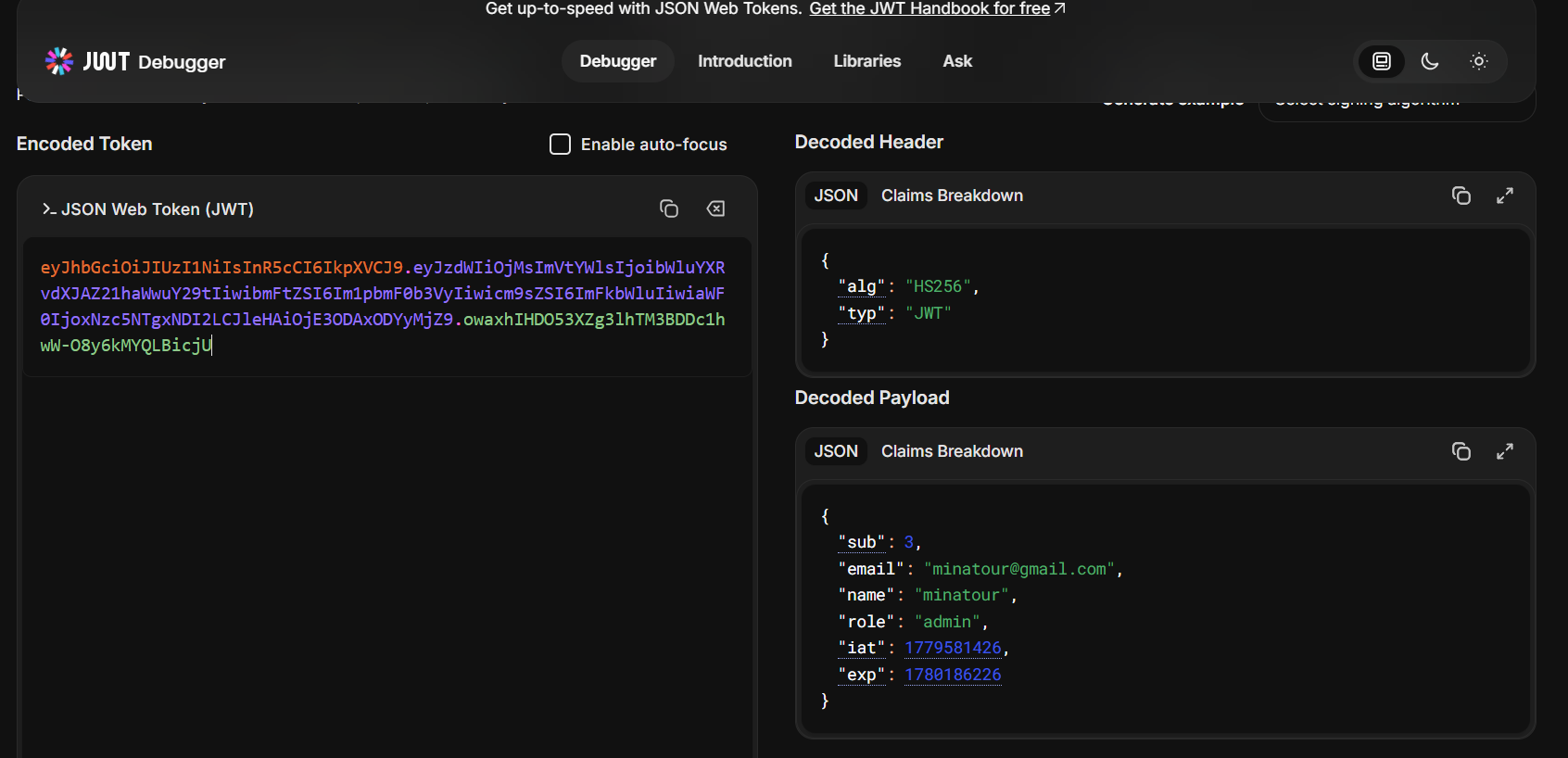Image resolution: width=1568 pixels, height=758 pixels.
Task: Click the Encoded Token heading
Action: pos(84,144)
